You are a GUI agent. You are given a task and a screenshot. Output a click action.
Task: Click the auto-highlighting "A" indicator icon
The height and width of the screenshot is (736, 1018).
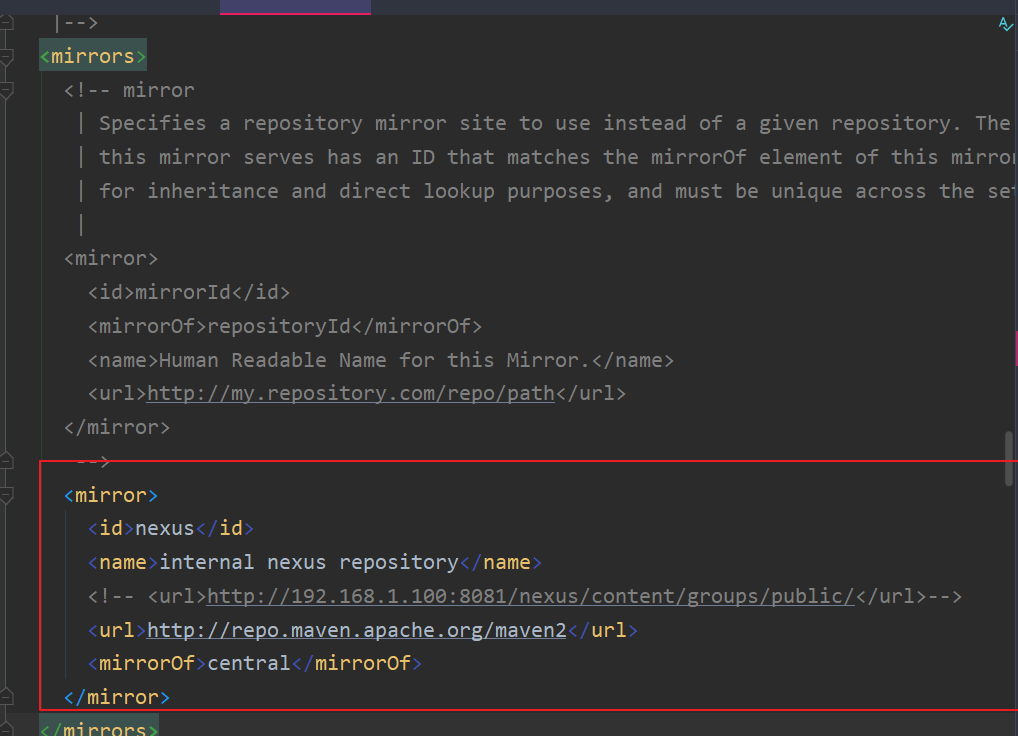[1006, 23]
